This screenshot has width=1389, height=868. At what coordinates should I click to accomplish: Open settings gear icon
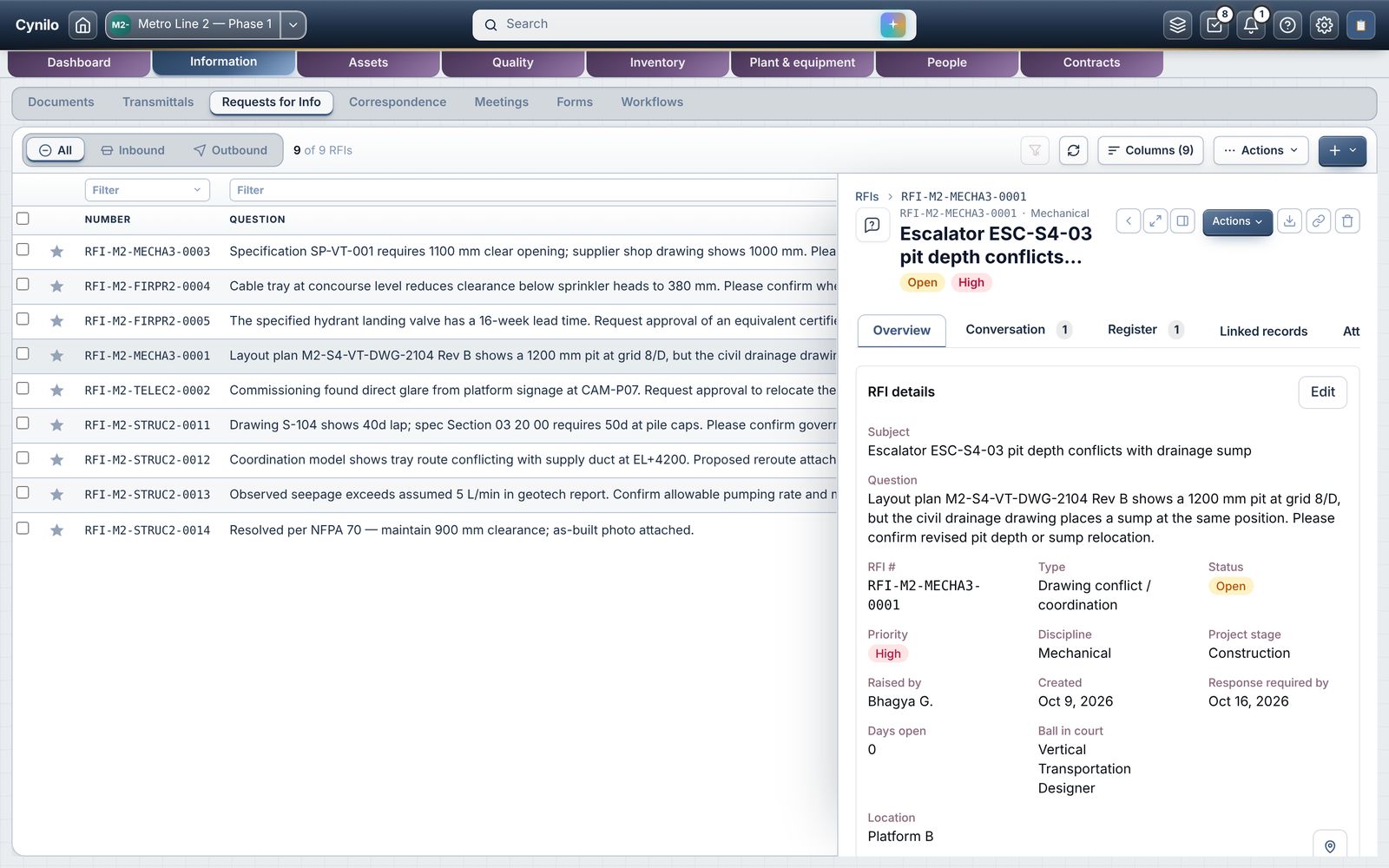[1324, 25]
